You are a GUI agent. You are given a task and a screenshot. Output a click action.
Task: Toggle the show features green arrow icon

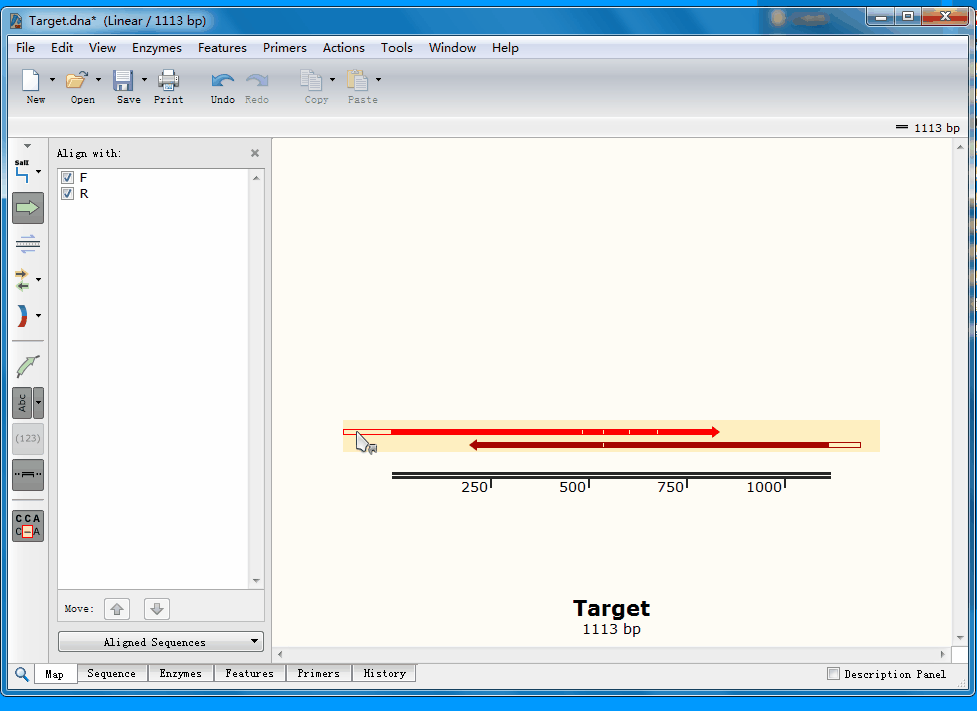click(28, 208)
